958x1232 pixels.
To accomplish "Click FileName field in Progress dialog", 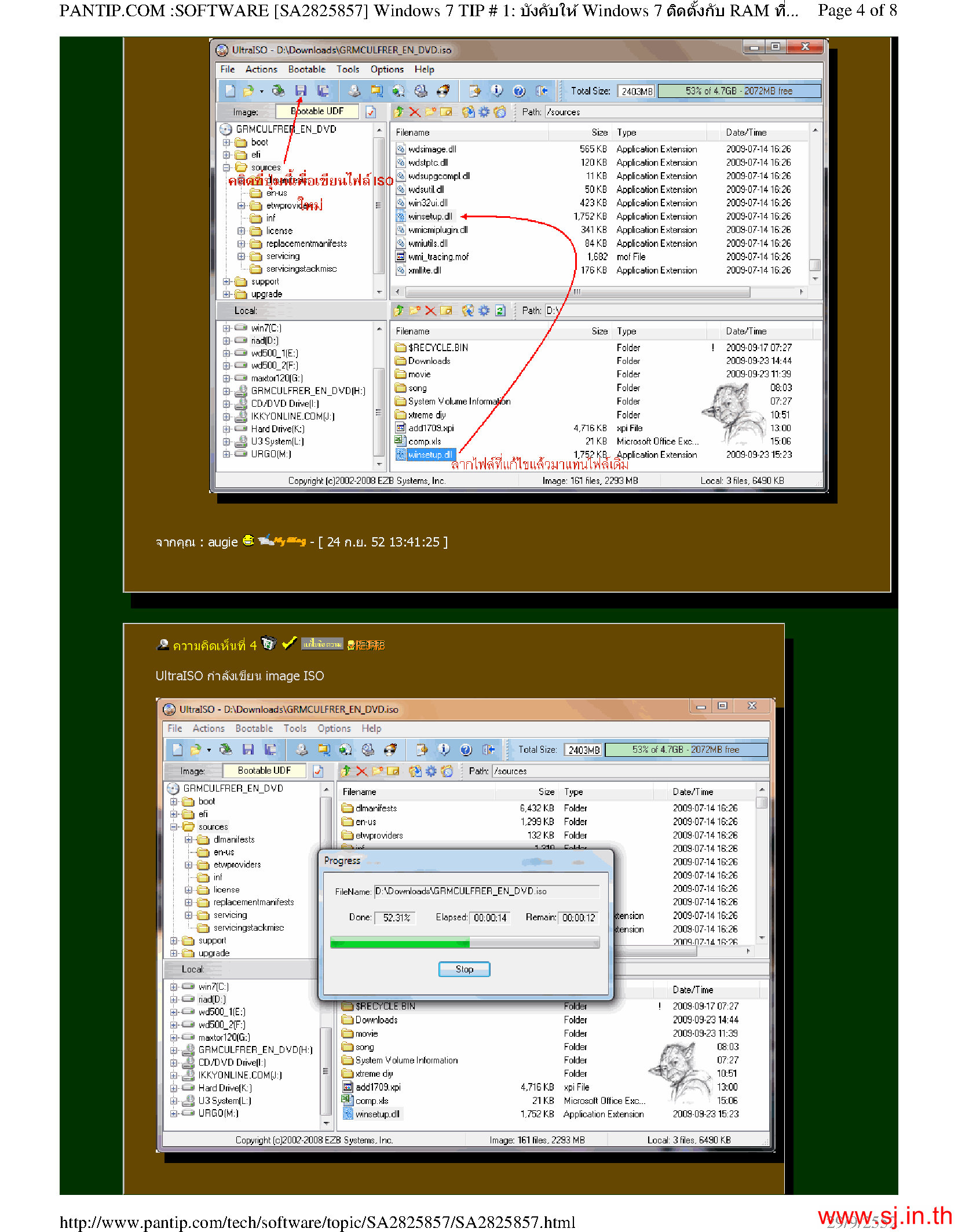I will tap(487, 891).
